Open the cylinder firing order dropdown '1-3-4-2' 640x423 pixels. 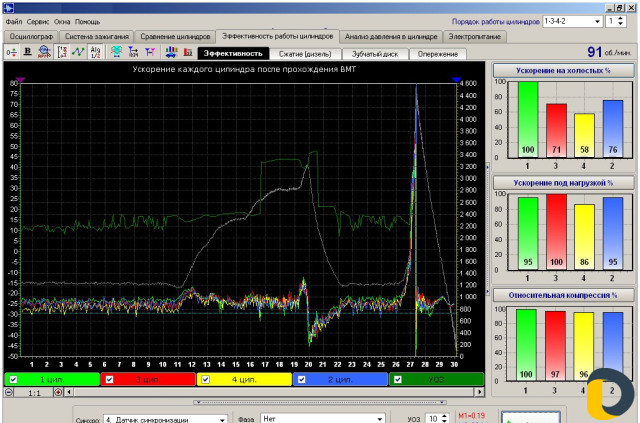(597, 20)
